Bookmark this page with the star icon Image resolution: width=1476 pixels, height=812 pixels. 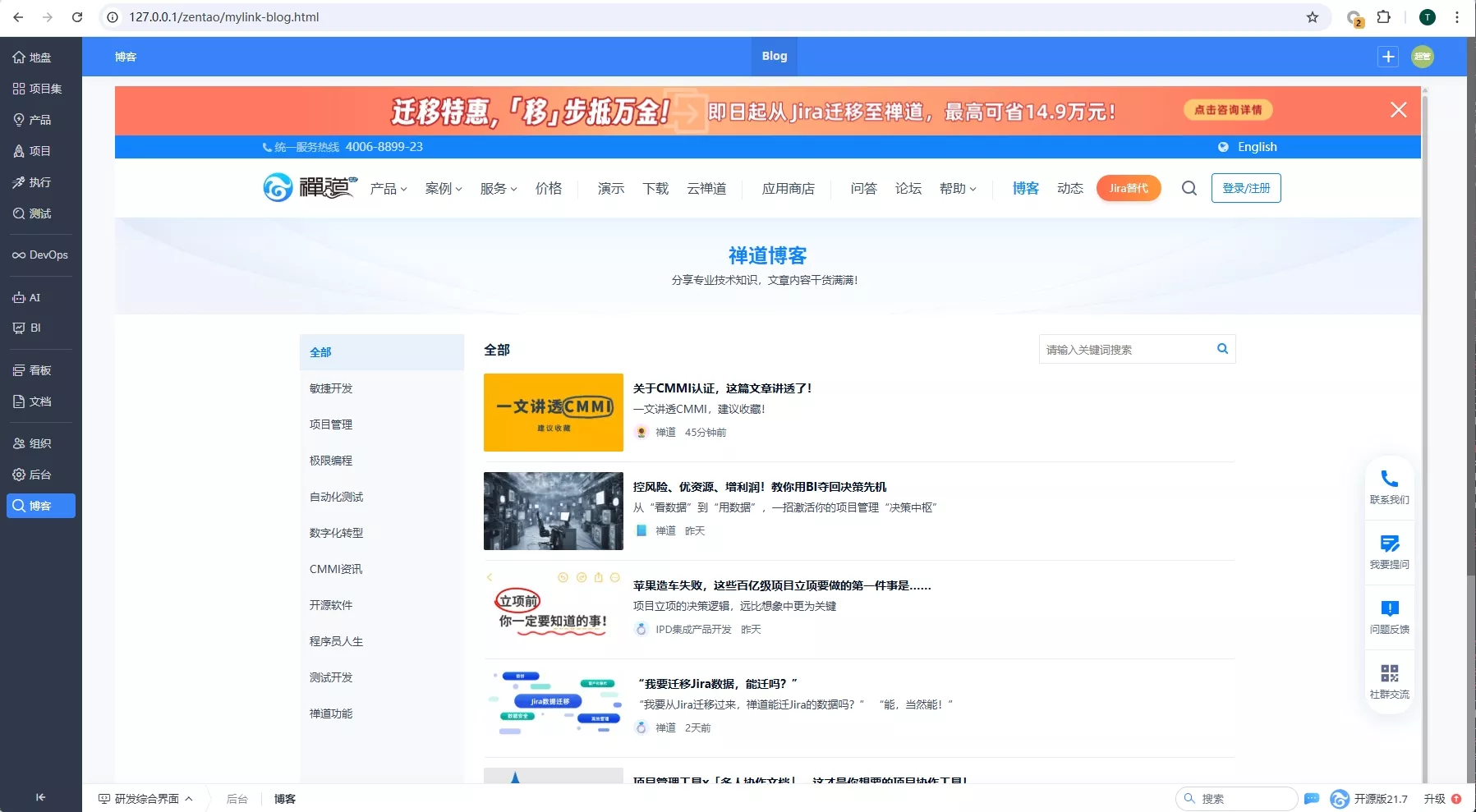(x=1313, y=17)
